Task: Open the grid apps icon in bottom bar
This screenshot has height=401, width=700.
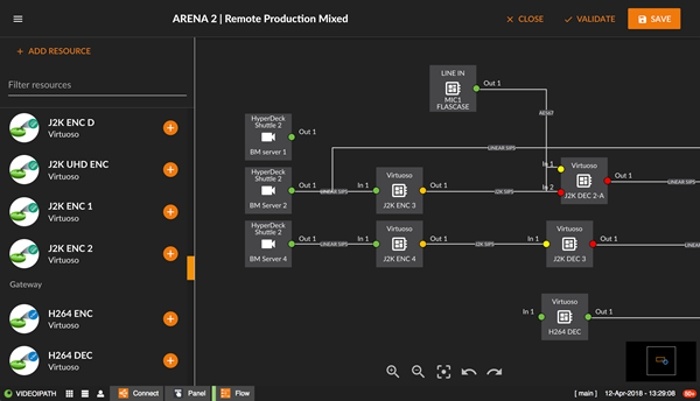Action: coord(70,393)
